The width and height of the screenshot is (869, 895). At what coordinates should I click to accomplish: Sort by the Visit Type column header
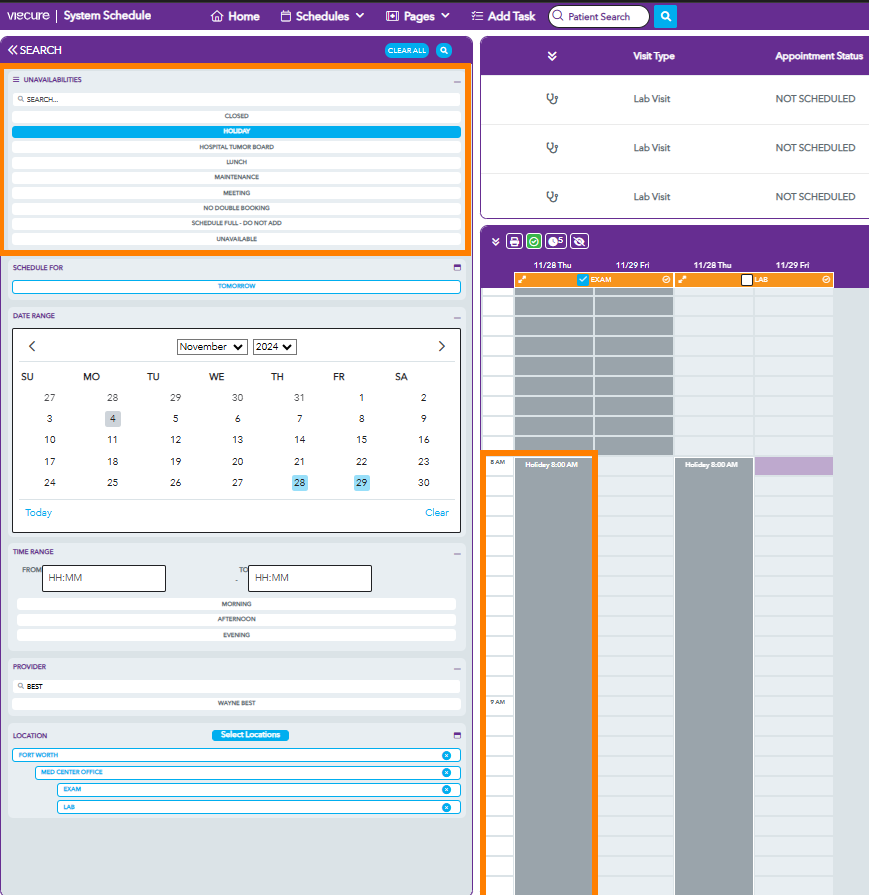(653, 56)
